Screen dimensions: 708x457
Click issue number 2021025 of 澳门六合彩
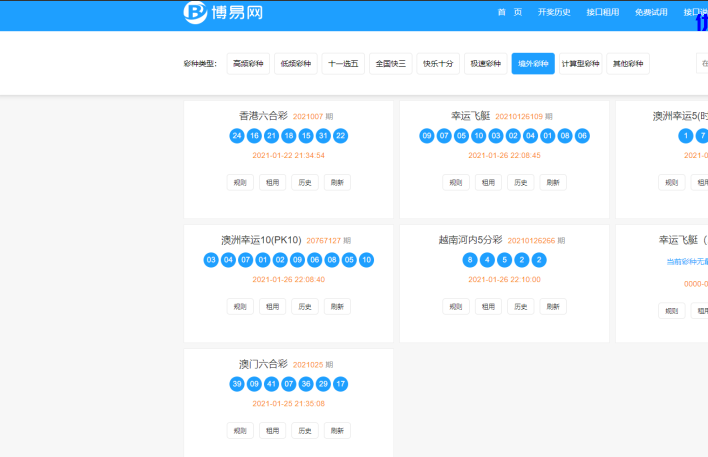click(x=308, y=365)
